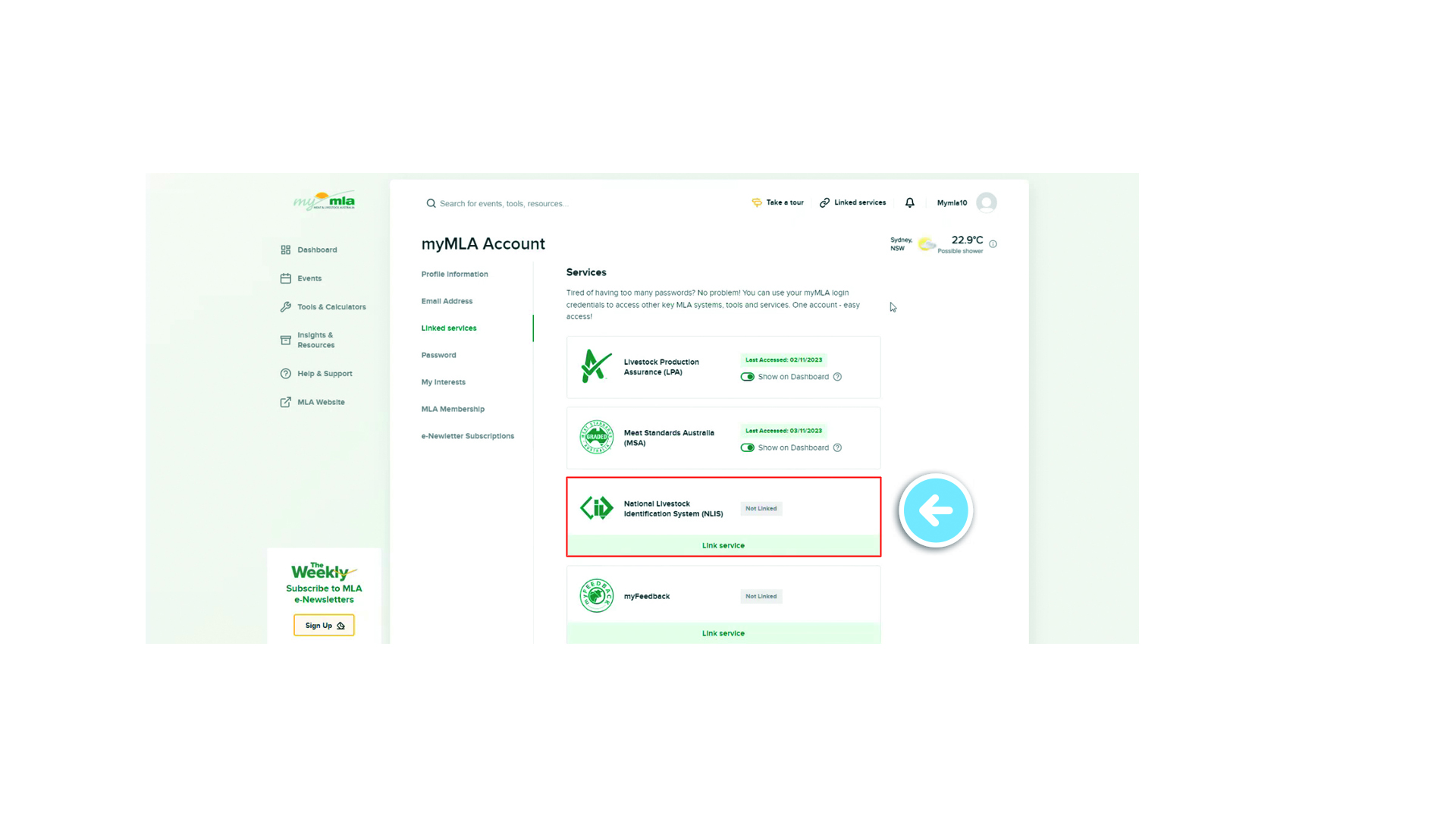
Task: Go to Tools & Calculators in sidebar
Action: (331, 307)
